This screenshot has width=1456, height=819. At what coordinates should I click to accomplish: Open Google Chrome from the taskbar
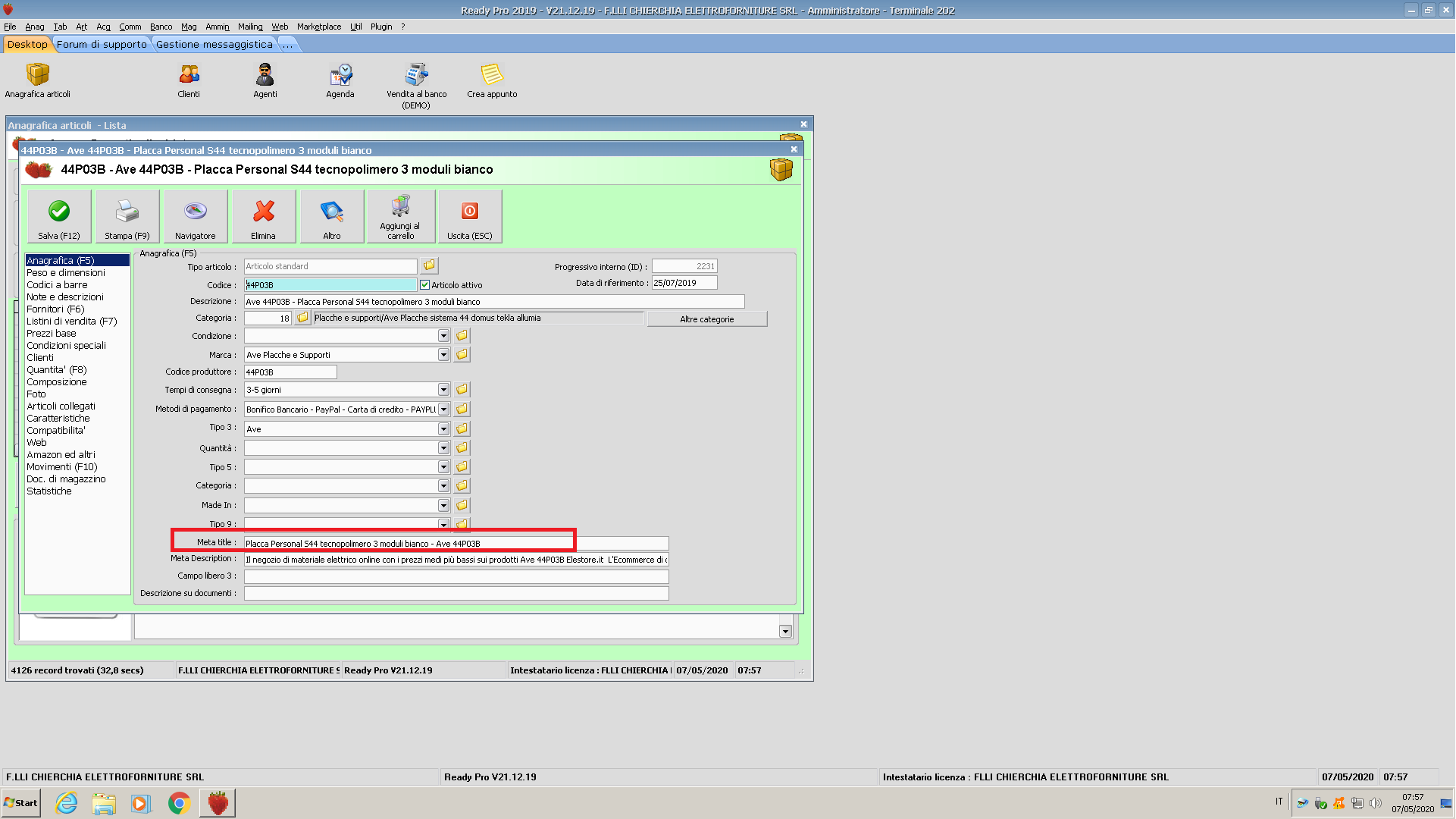coord(179,803)
